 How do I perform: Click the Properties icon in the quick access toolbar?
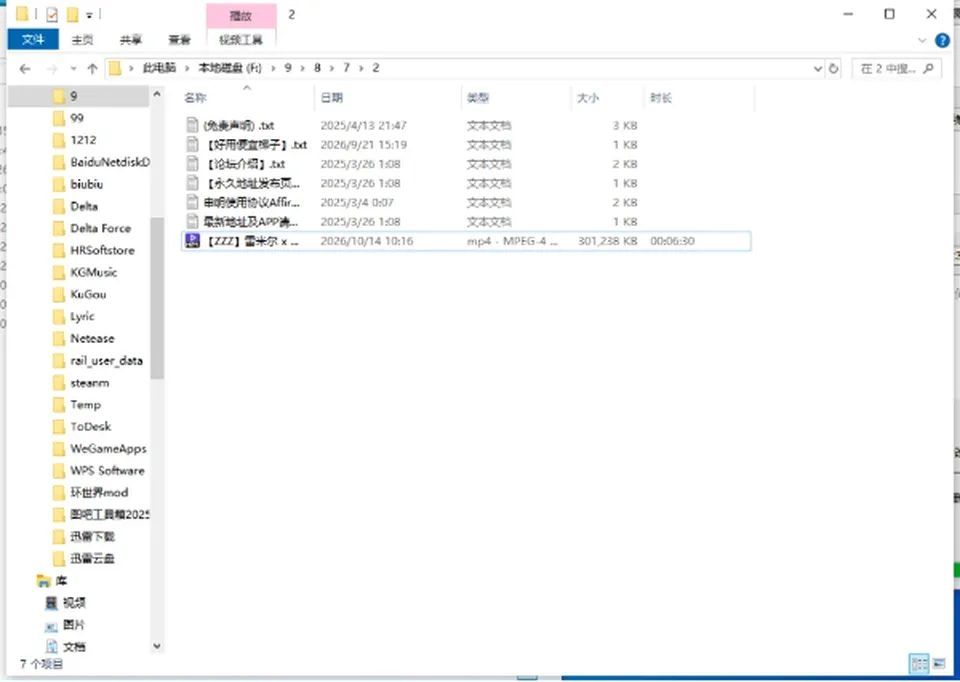tap(52, 14)
